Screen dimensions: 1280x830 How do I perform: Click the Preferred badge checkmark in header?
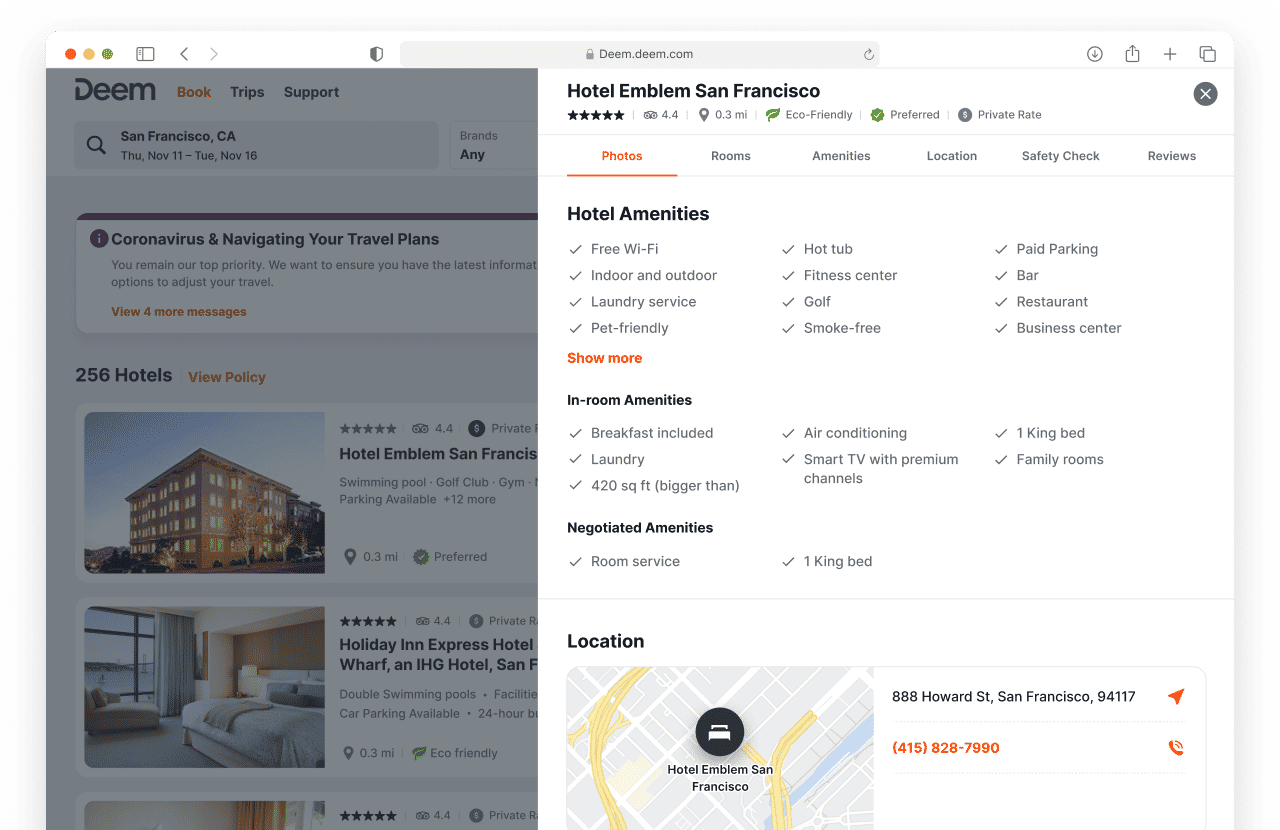(x=877, y=115)
